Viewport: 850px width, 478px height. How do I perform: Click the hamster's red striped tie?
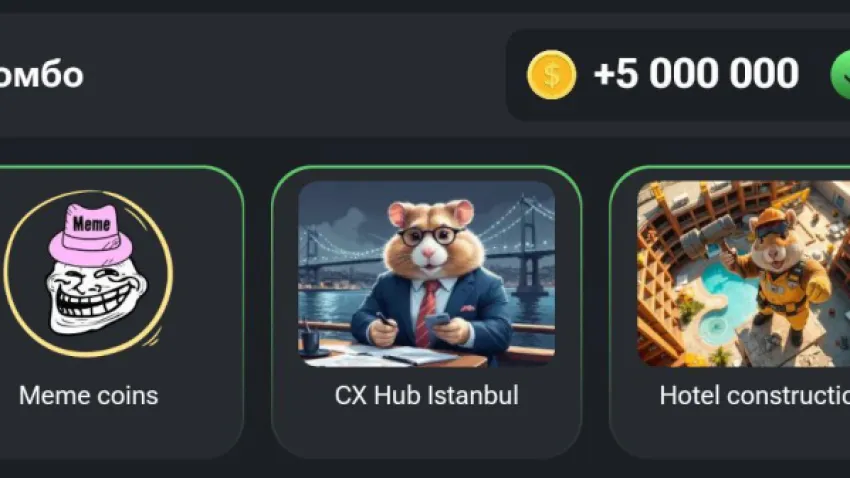[426, 313]
